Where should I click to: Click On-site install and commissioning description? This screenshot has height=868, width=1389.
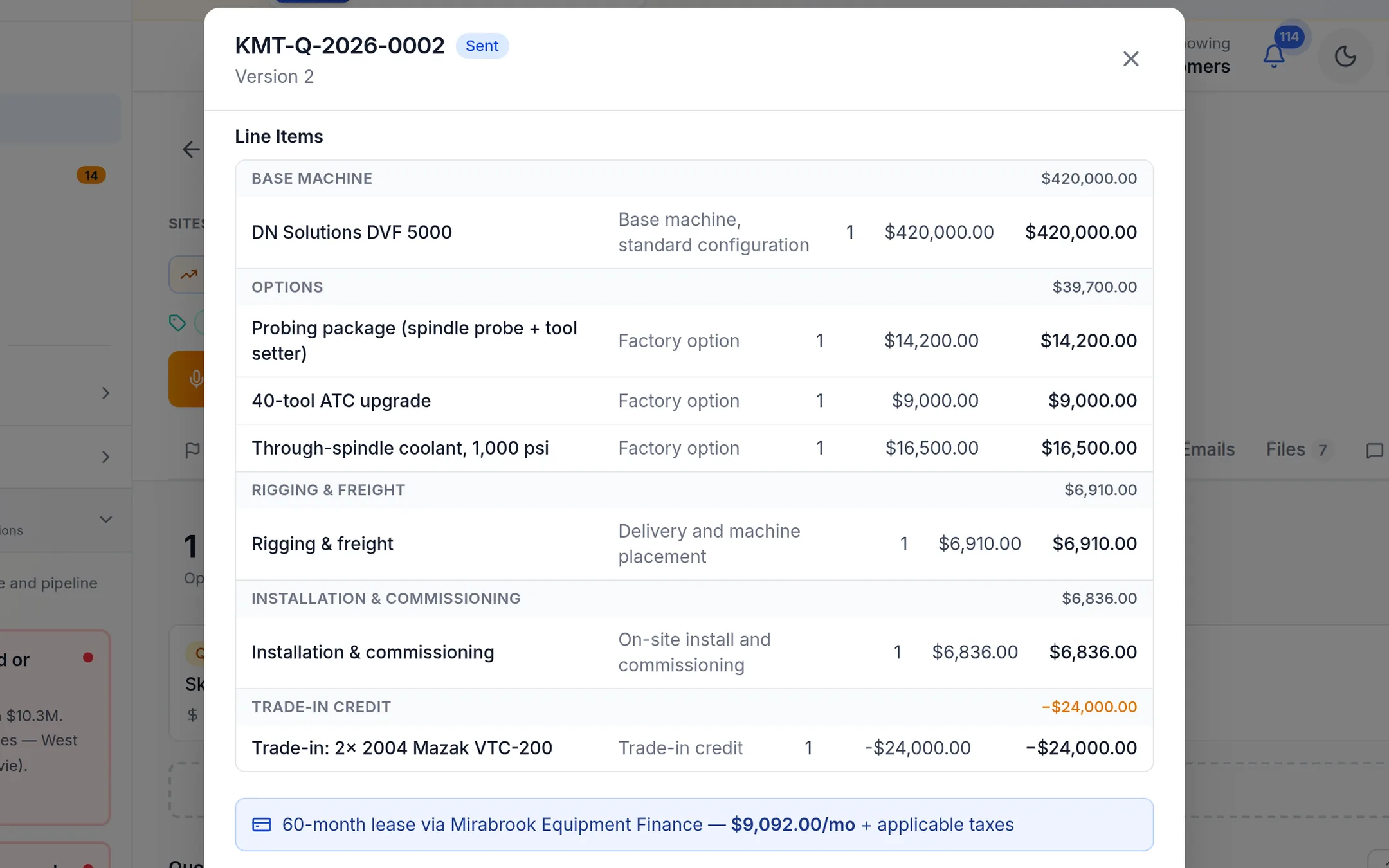click(x=694, y=653)
